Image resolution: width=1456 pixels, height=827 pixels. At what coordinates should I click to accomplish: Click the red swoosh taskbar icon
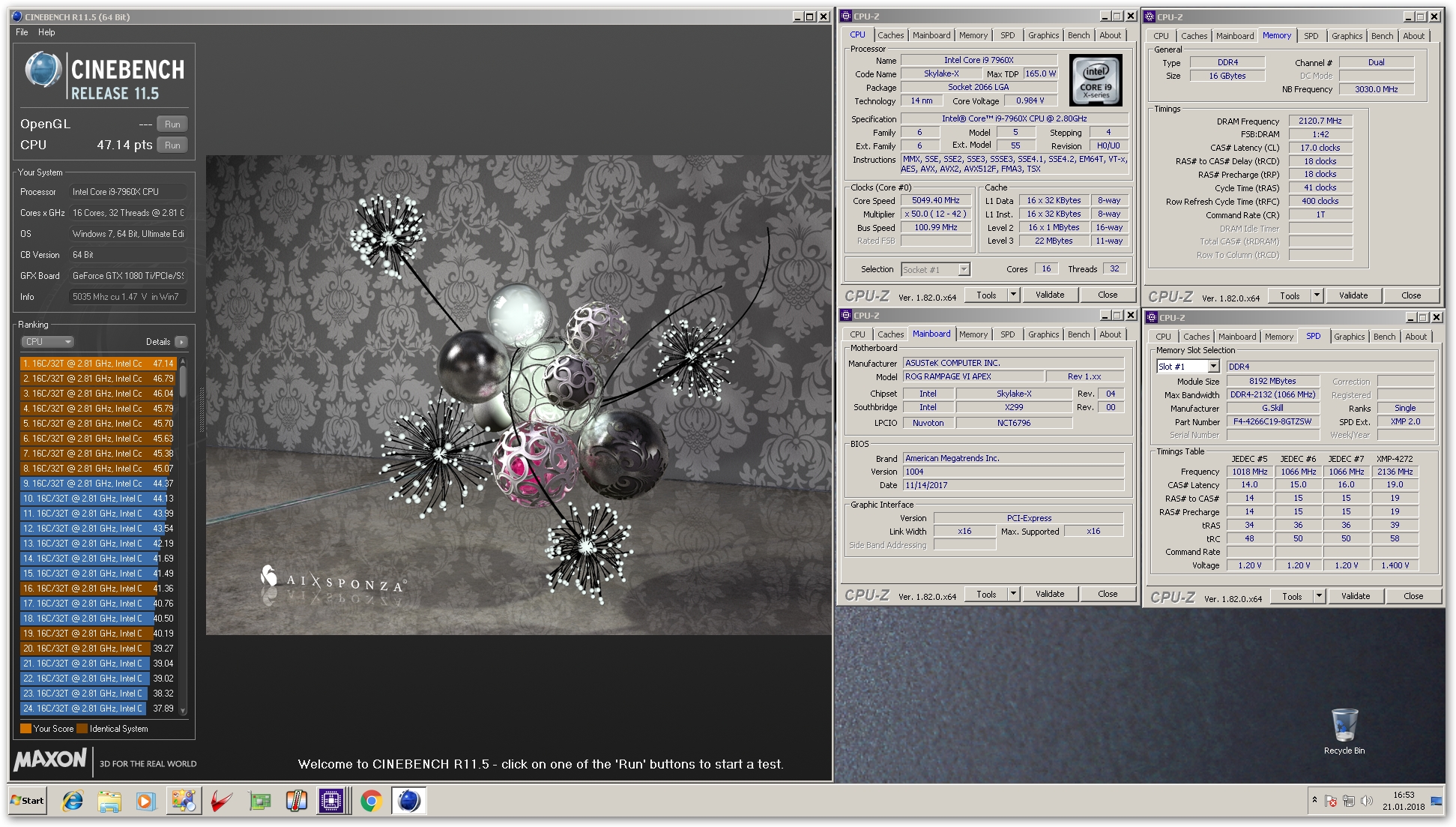pyautogui.click(x=221, y=801)
